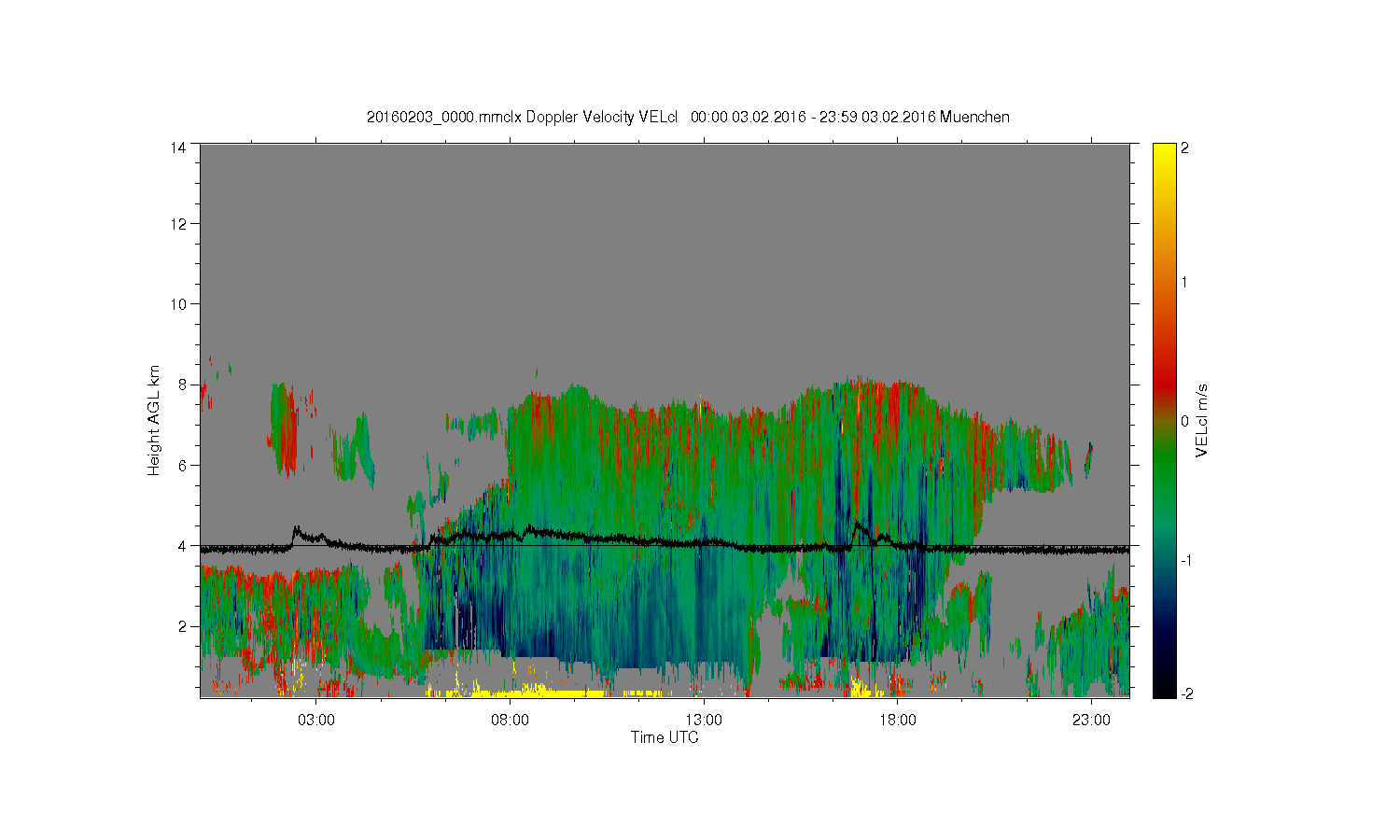1400x840 pixels.
Task: Click the height axis label "4"
Action: 183,546
